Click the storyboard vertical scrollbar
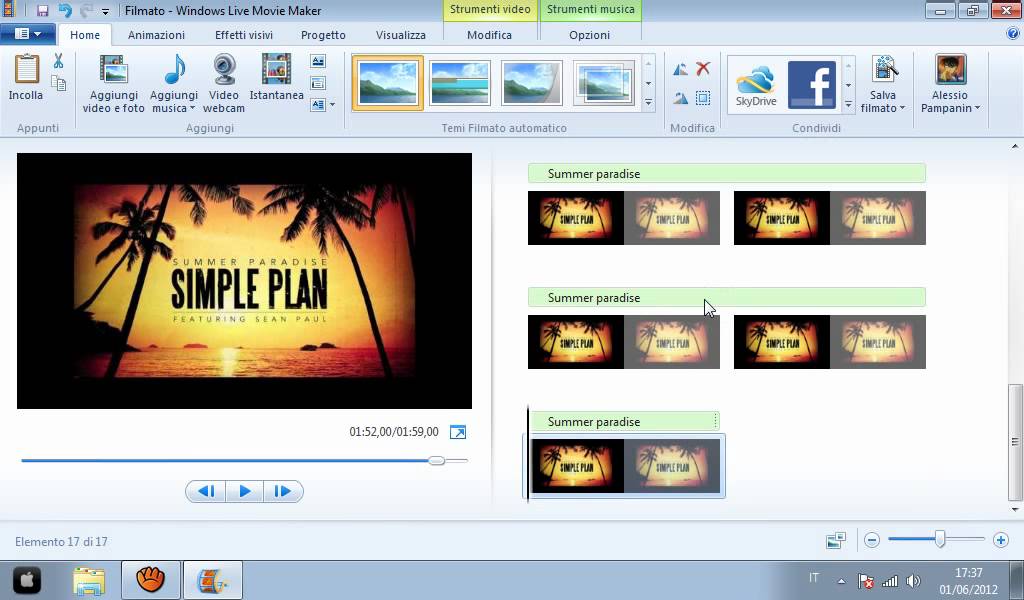Viewport: 1024px width, 600px height. click(x=1014, y=441)
